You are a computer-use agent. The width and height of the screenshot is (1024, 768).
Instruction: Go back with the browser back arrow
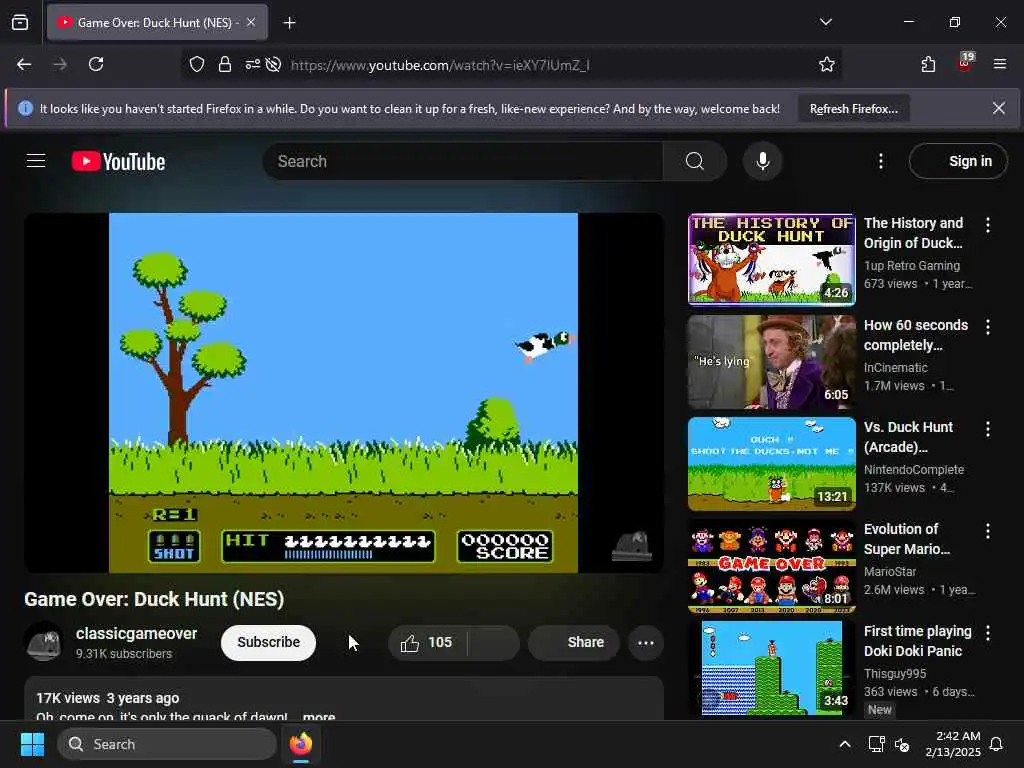[x=24, y=64]
